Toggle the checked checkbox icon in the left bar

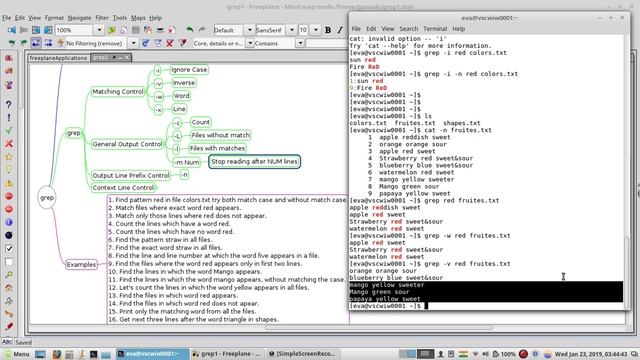tap(9, 249)
